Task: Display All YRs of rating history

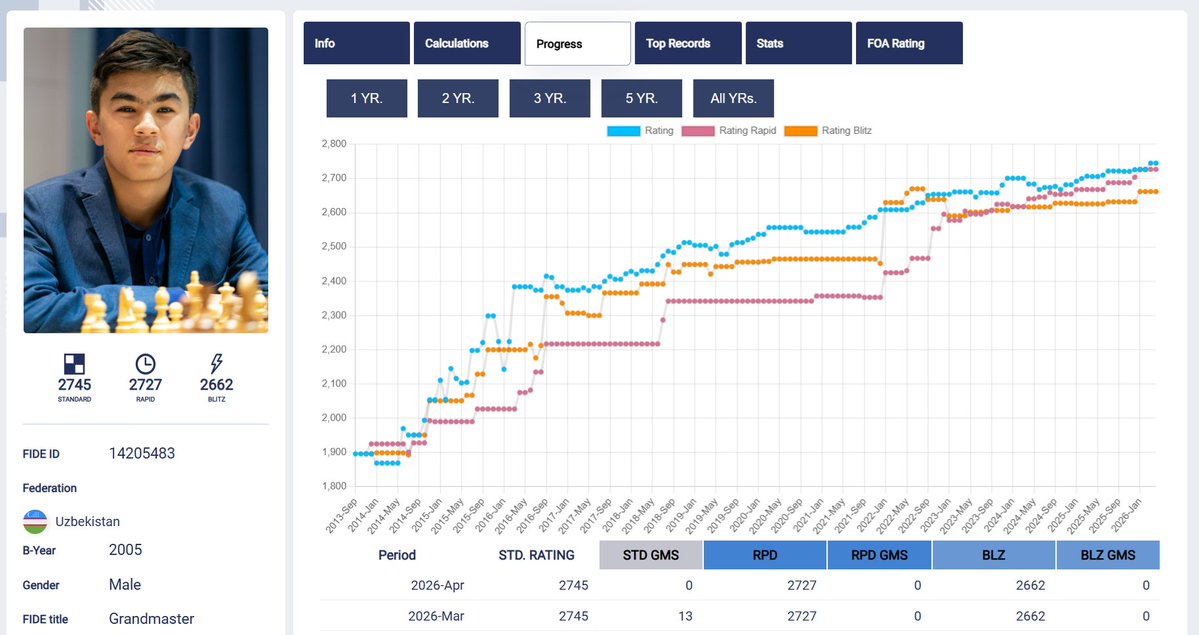Action: pos(732,98)
